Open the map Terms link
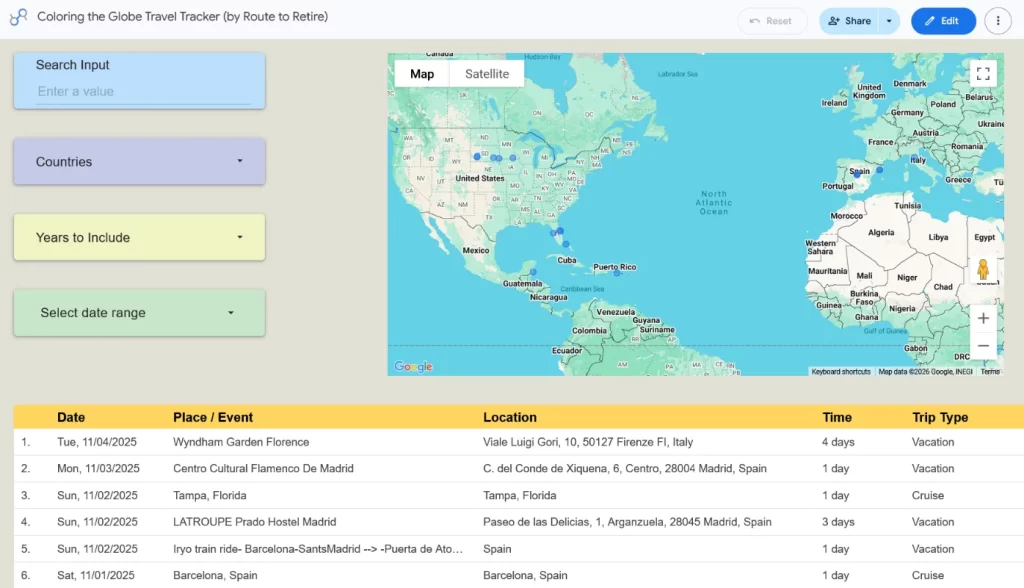 (x=990, y=372)
